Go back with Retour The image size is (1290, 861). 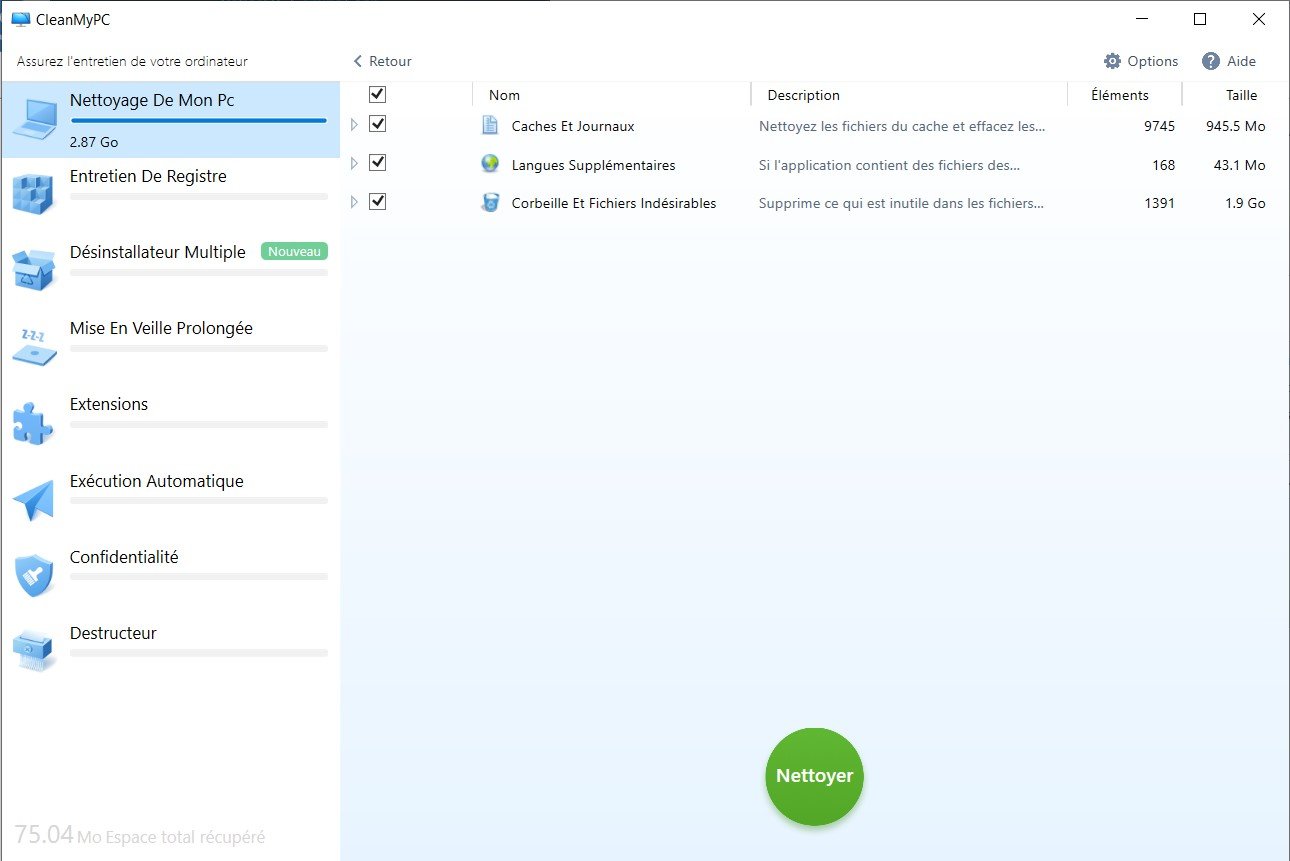click(x=382, y=61)
